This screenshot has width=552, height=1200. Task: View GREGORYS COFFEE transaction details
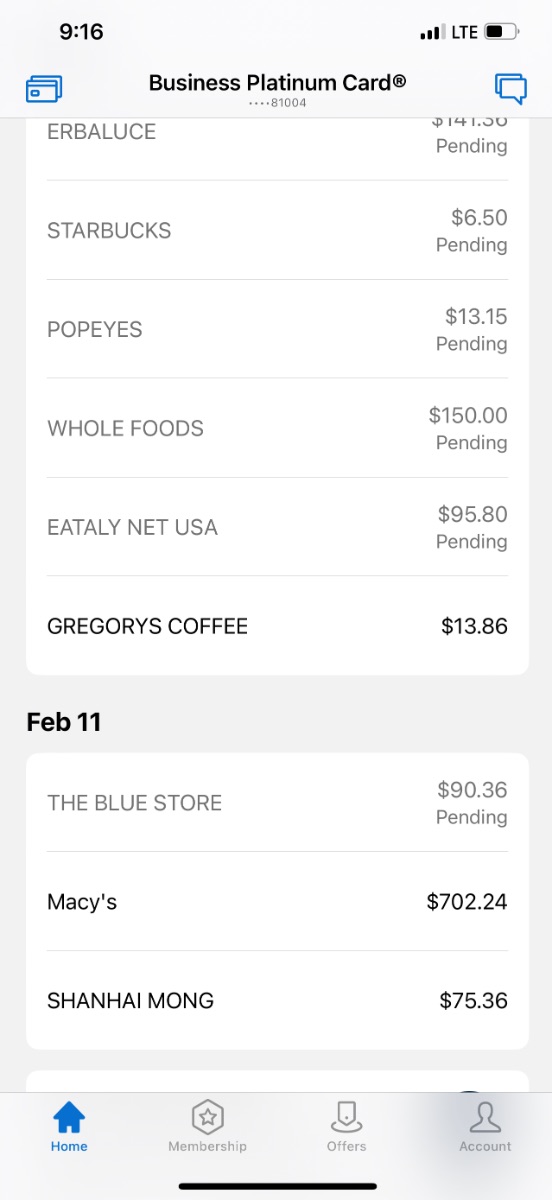coord(277,626)
